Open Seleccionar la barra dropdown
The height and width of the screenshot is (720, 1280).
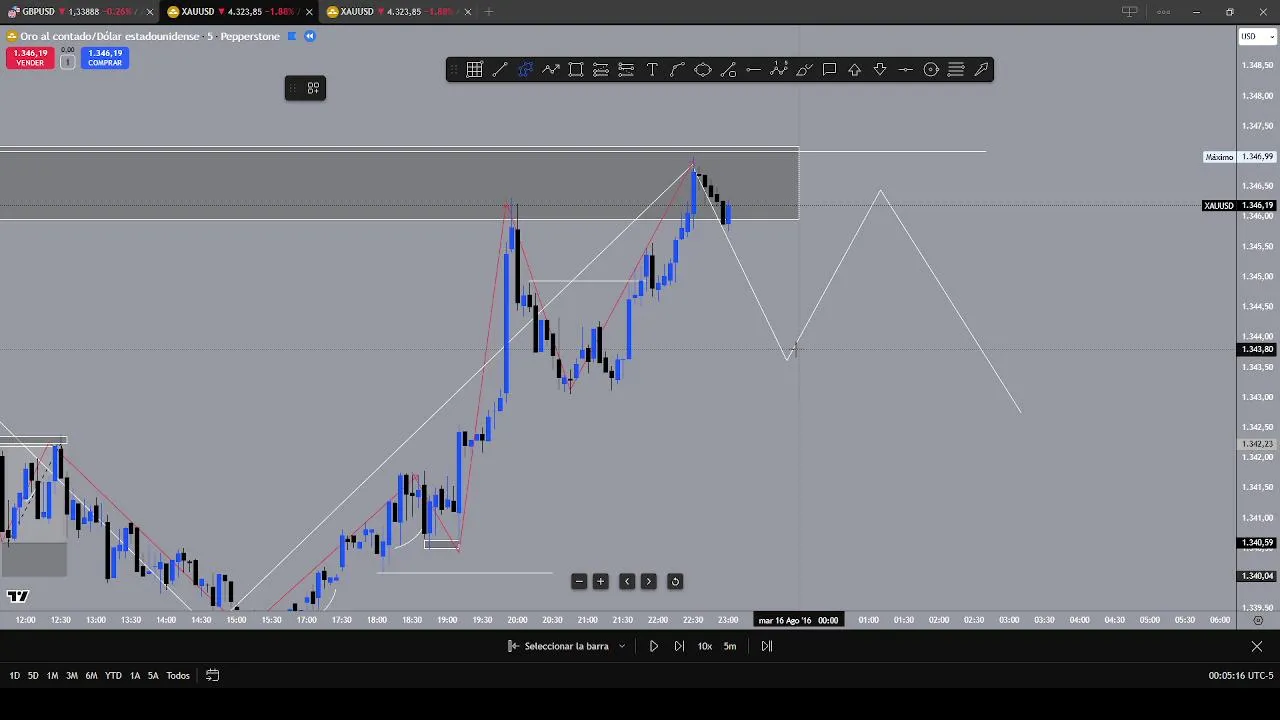tap(566, 646)
